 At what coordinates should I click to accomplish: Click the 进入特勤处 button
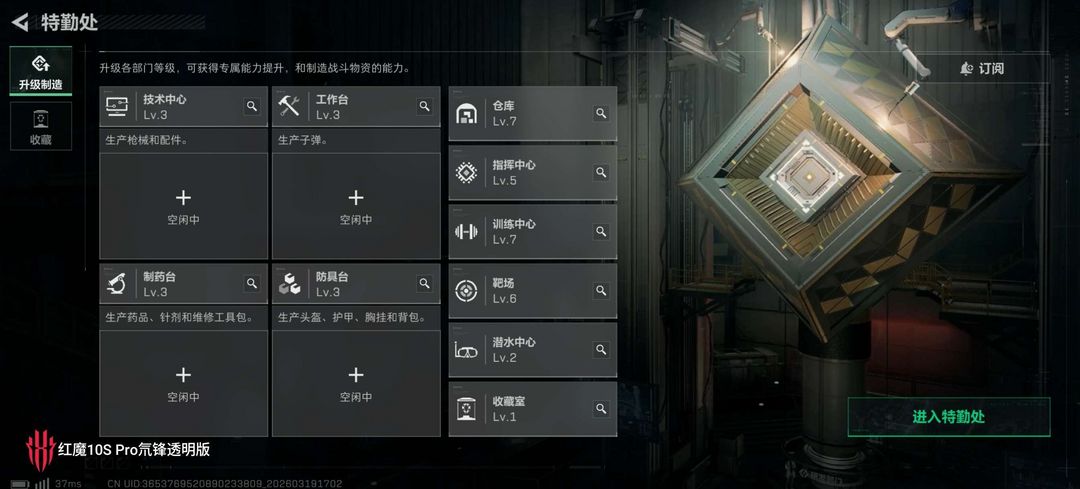948,417
